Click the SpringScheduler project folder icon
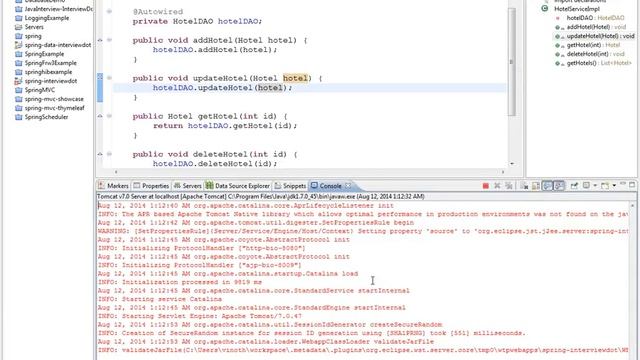This screenshot has height=360, width=640. tap(18, 117)
